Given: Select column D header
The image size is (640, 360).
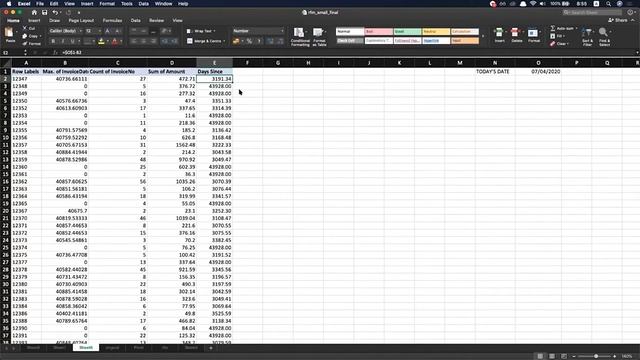Looking at the screenshot, I should click(x=172, y=63).
